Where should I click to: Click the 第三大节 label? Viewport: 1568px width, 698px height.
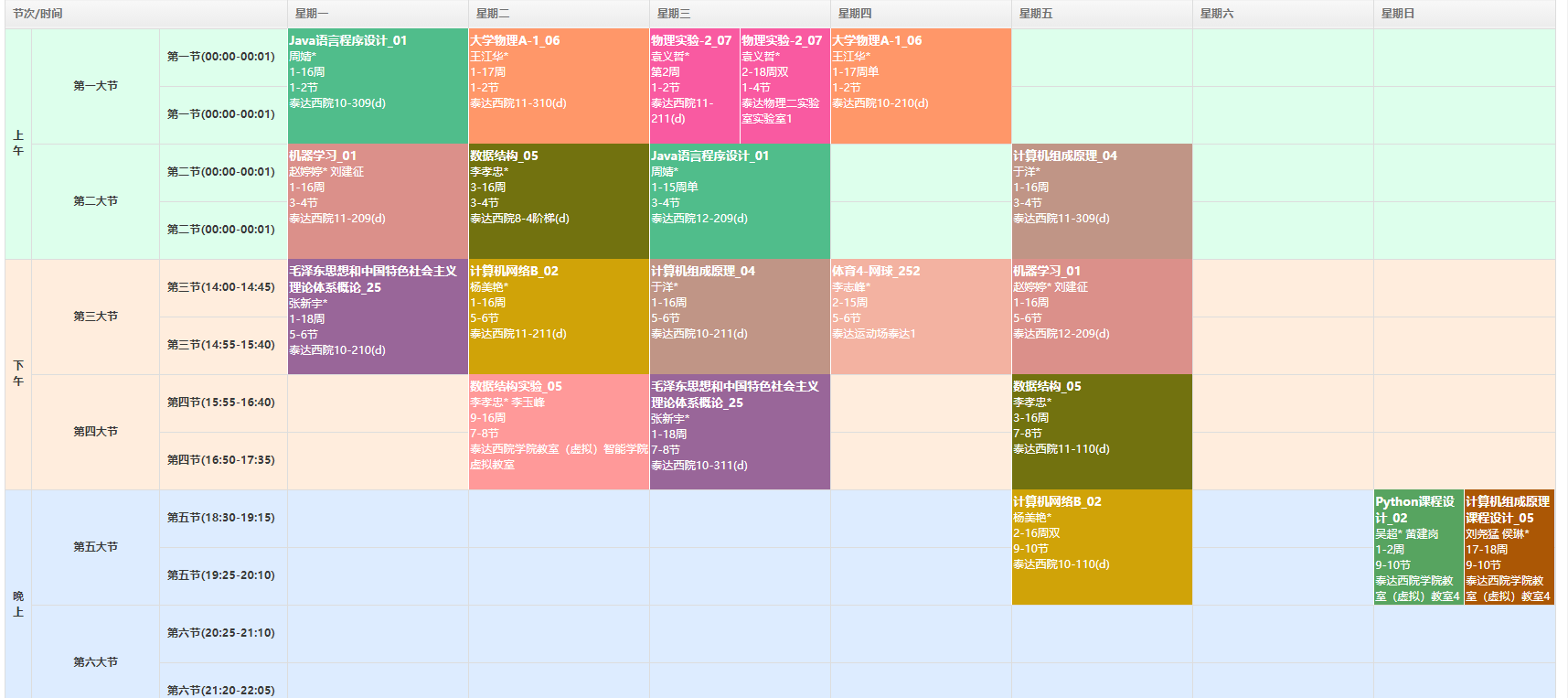click(x=96, y=317)
